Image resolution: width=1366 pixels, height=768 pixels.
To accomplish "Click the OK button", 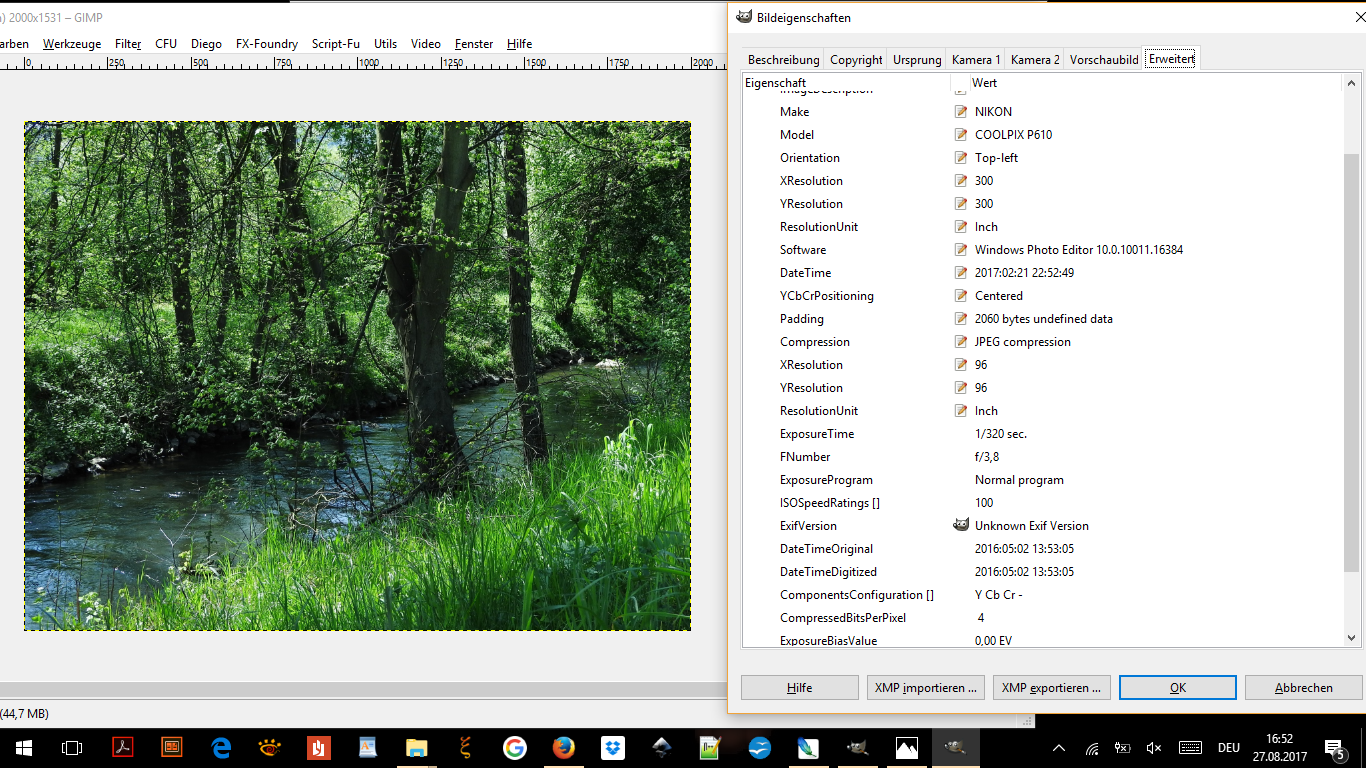I will (x=1177, y=688).
